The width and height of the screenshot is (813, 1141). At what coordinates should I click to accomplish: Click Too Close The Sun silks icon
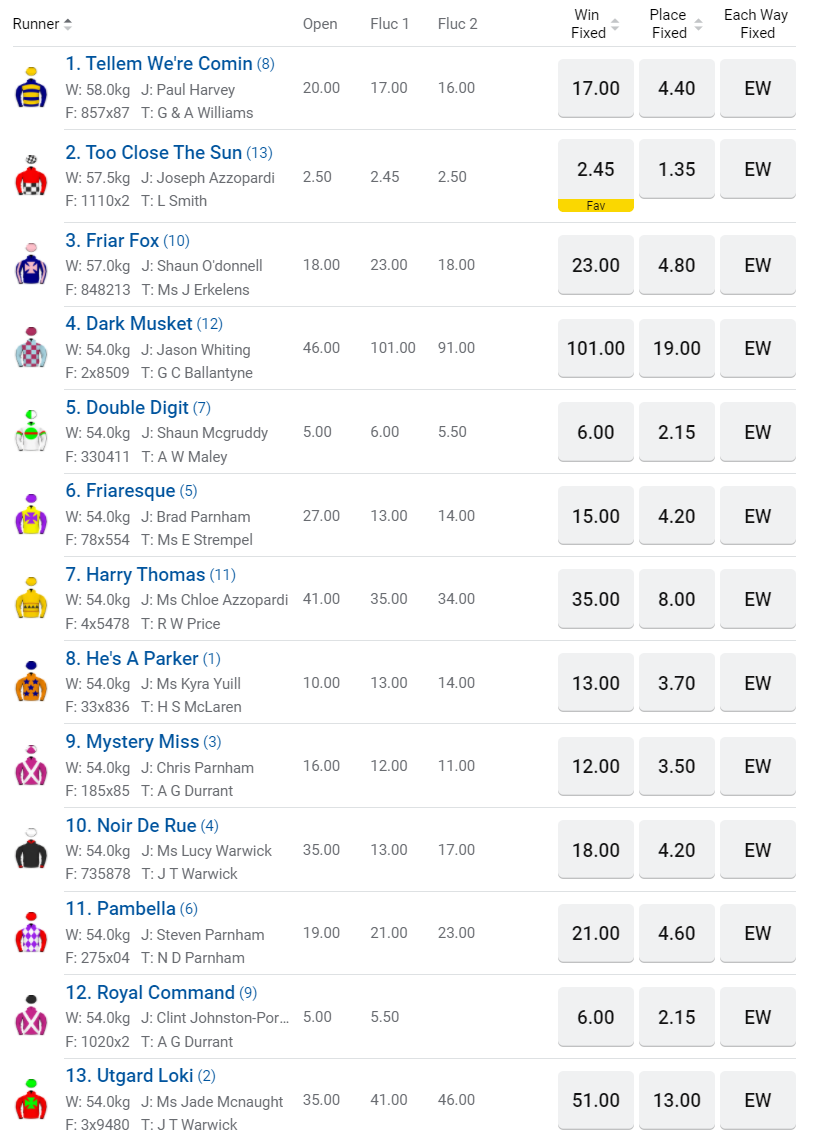click(x=31, y=177)
